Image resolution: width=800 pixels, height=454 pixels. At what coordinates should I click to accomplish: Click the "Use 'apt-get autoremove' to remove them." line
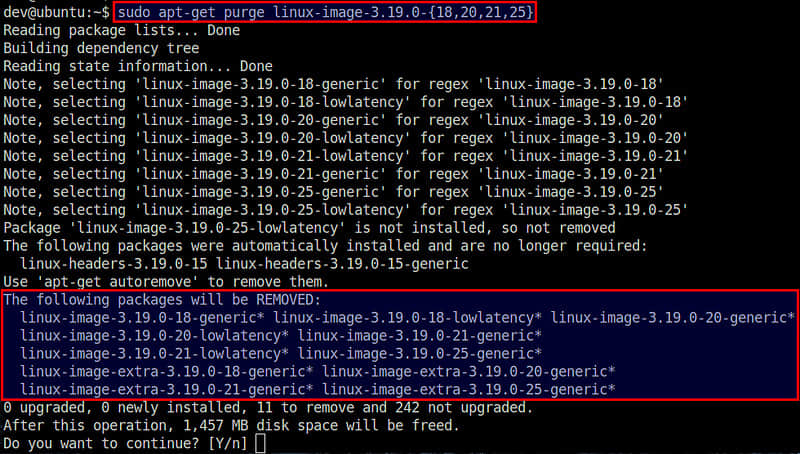pyautogui.click(x=166, y=282)
